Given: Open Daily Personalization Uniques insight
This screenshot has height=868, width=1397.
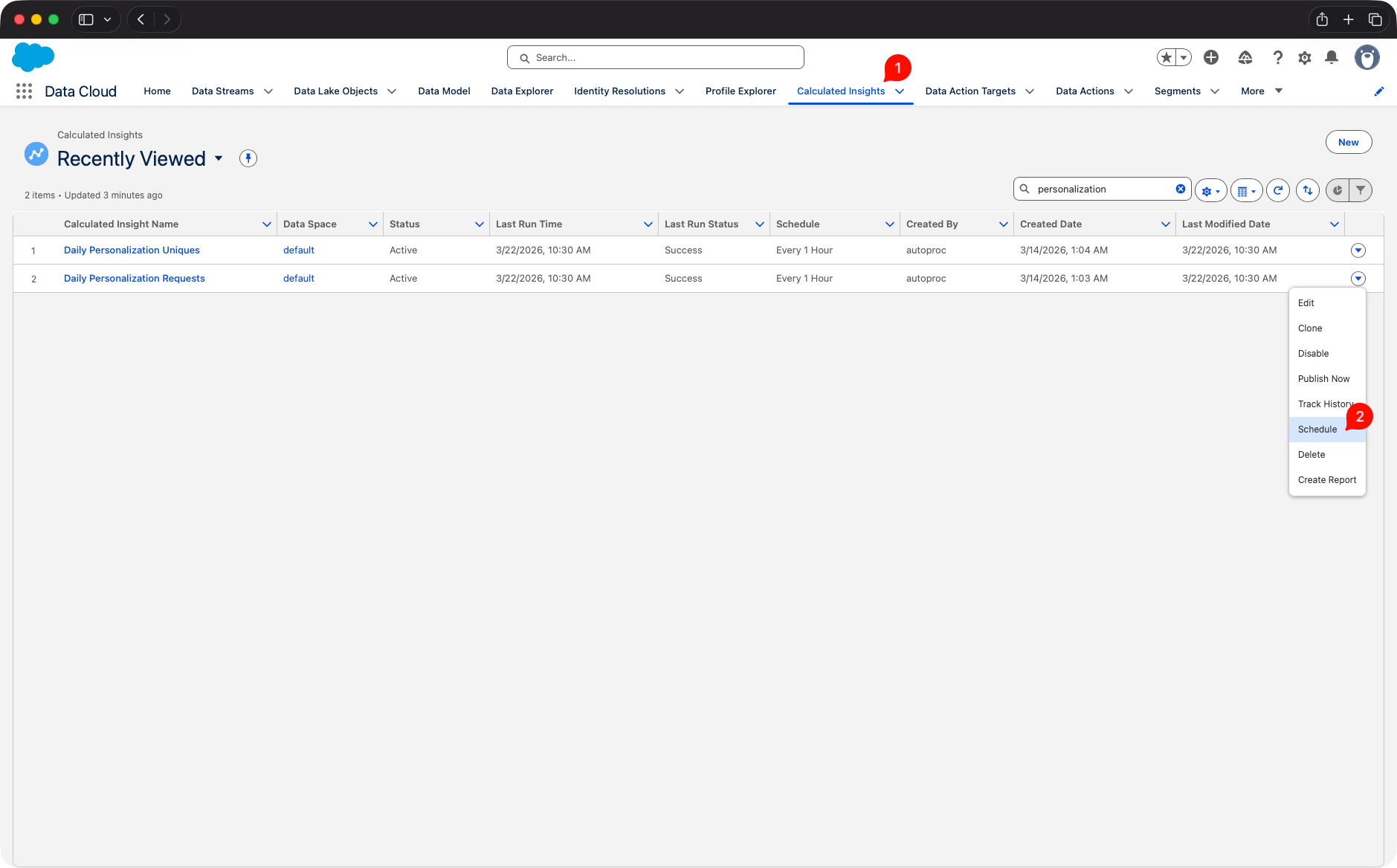Looking at the screenshot, I should point(132,250).
